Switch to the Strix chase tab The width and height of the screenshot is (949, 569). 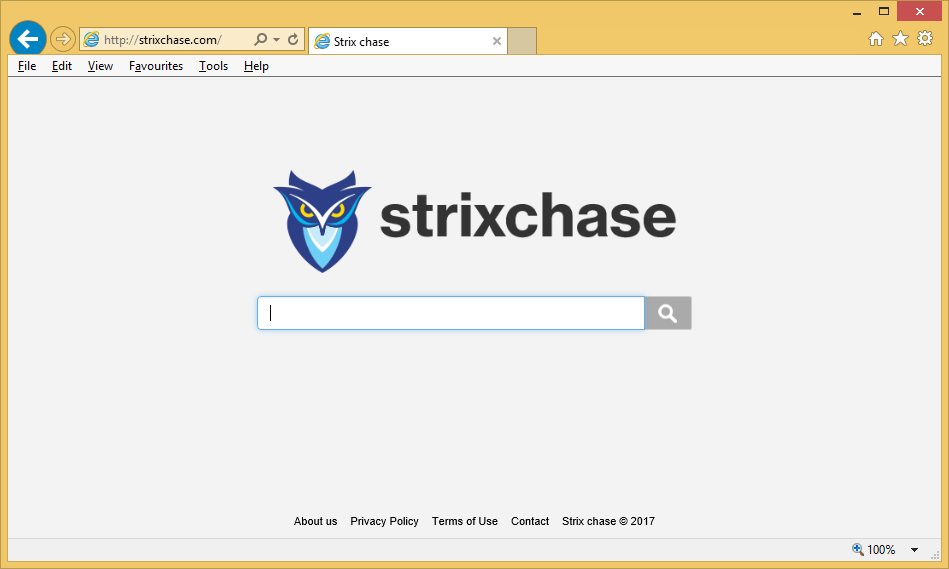[407, 41]
